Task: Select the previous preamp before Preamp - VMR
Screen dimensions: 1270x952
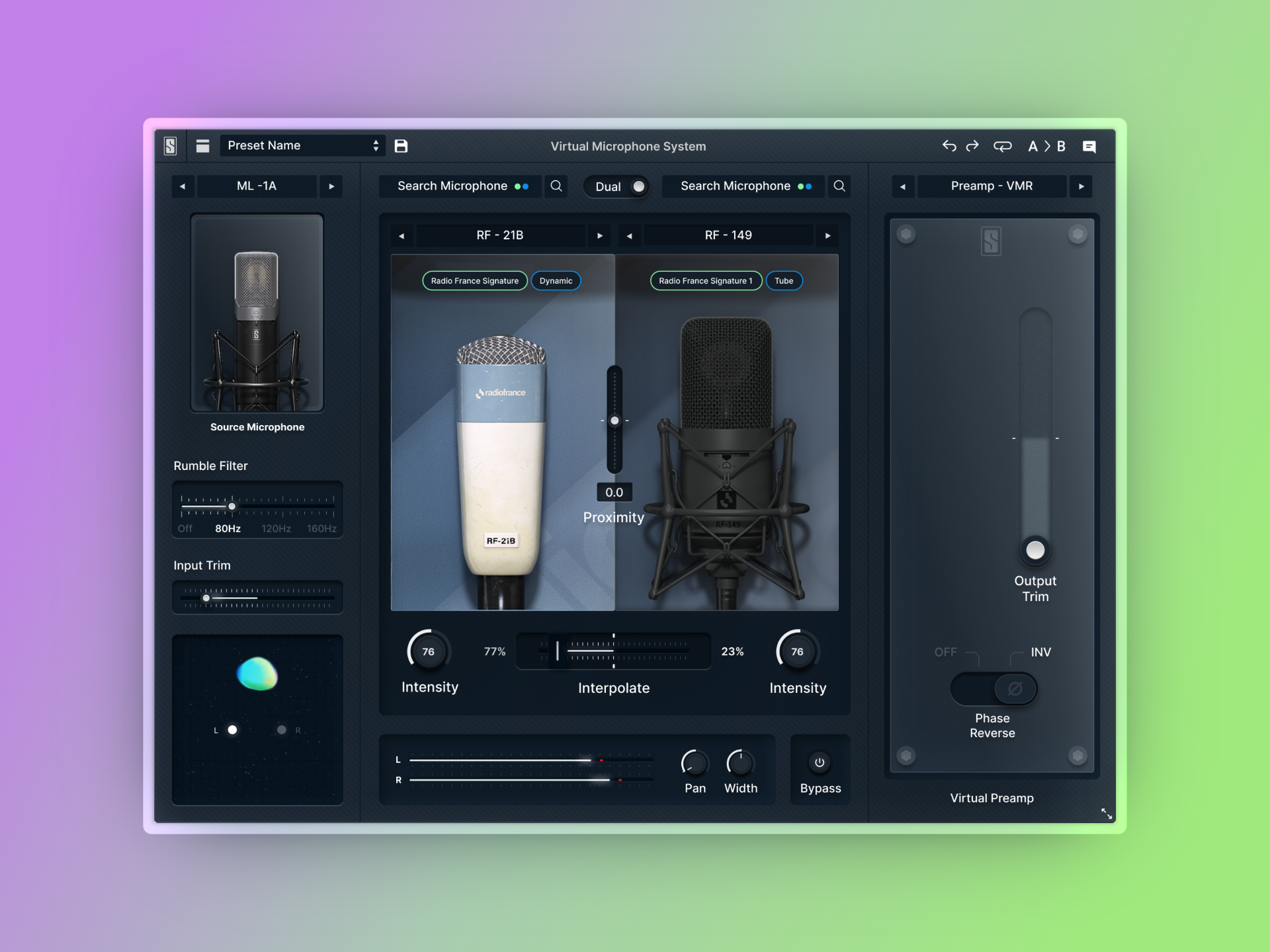Action: click(903, 186)
